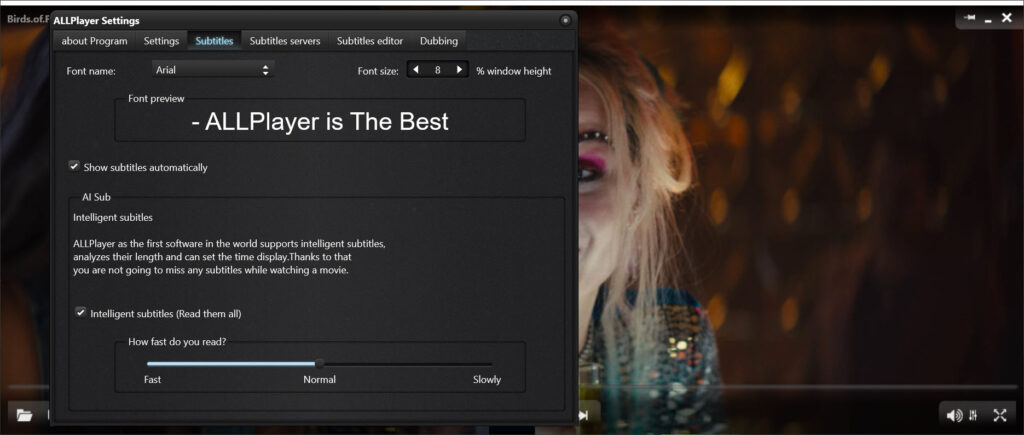Screen dimensions: 1024x435
Task: Click the '% window height' label
Action: coord(514,71)
